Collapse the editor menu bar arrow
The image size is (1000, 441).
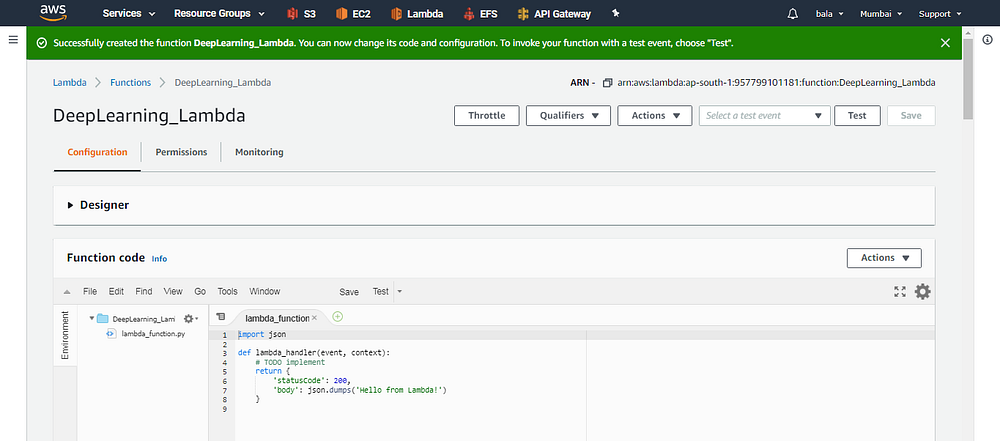(67, 292)
